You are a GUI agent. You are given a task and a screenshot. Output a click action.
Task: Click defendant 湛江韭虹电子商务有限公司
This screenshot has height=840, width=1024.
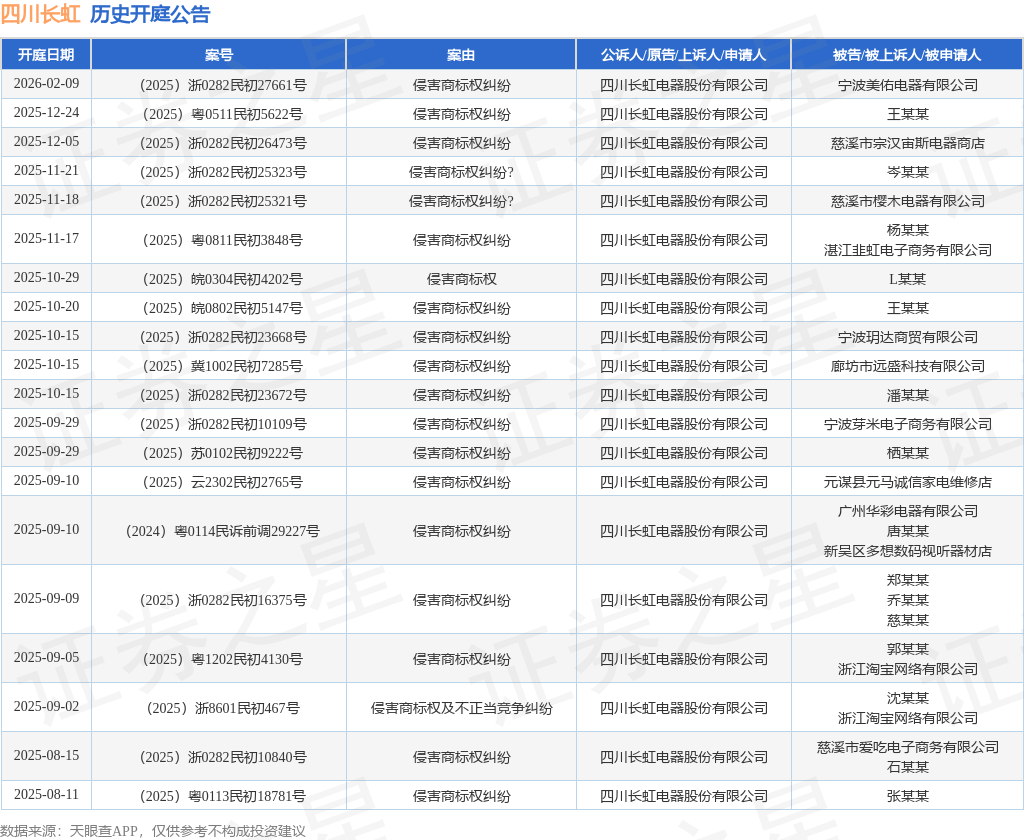coord(908,250)
